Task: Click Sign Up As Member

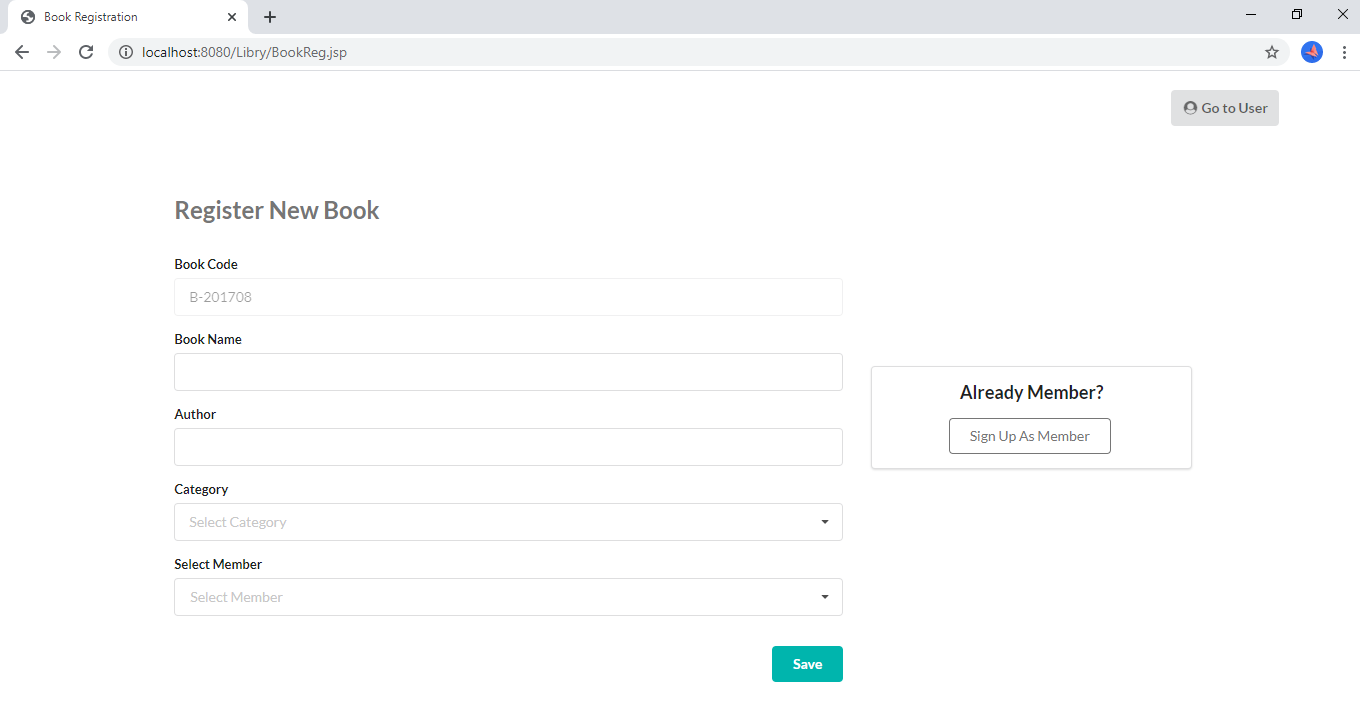Action: tap(1029, 435)
